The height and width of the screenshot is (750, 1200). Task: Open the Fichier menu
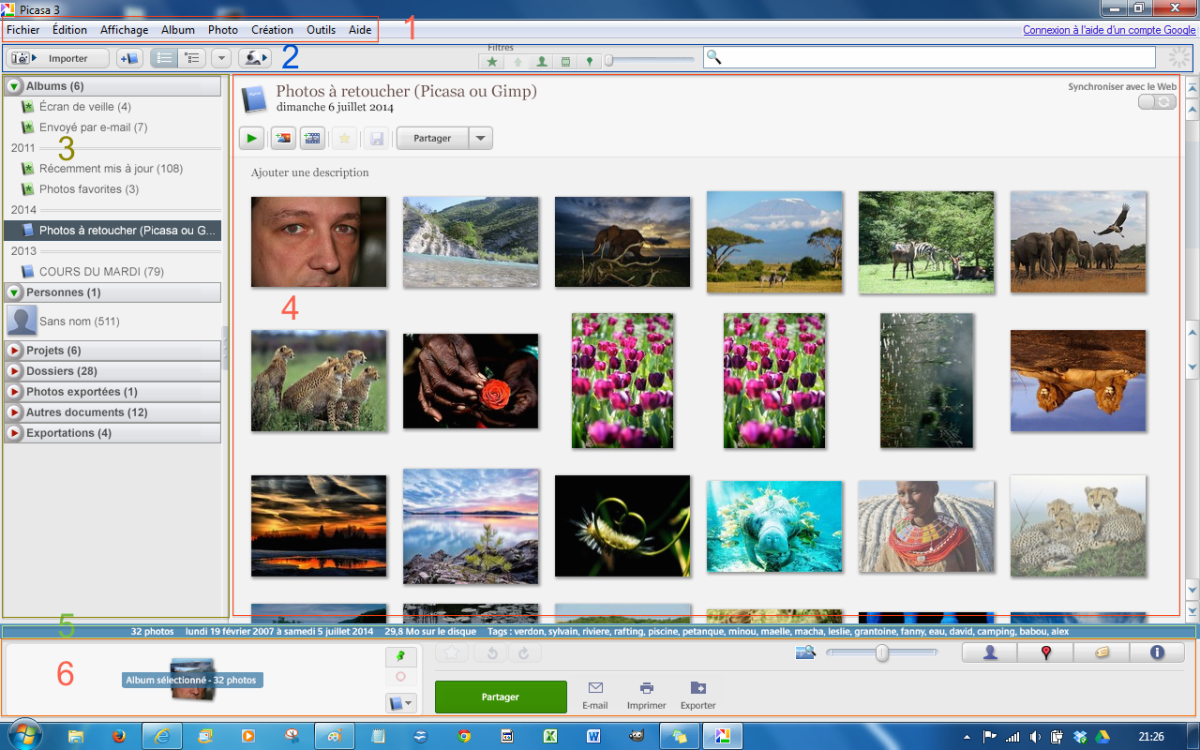click(x=23, y=30)
